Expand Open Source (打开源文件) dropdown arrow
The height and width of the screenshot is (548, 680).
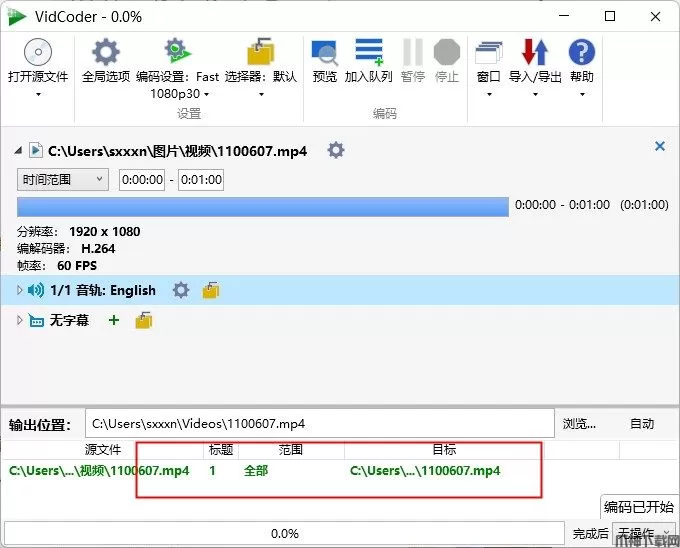tap(39, 94)
